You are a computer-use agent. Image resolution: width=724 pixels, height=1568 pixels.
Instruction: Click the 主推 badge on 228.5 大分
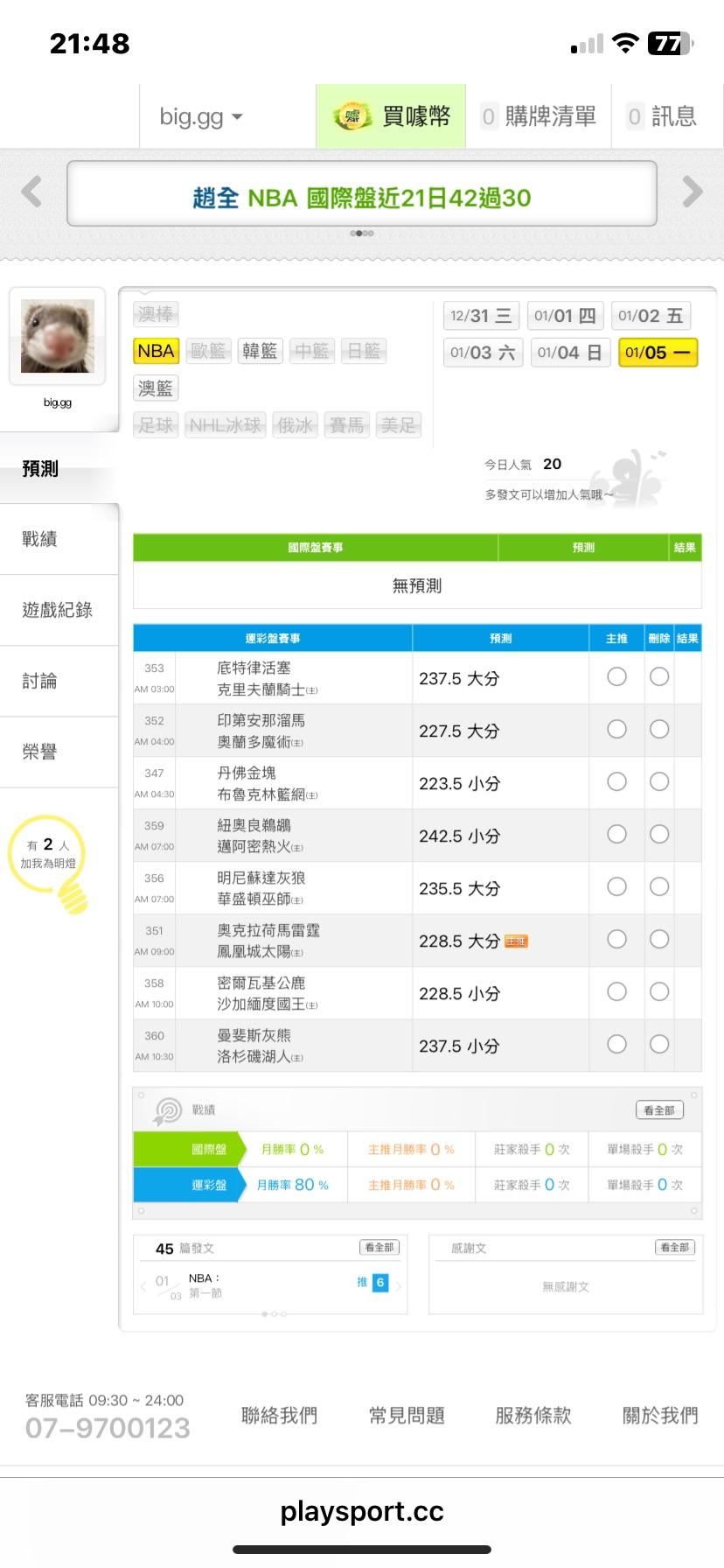pos(516,941)
